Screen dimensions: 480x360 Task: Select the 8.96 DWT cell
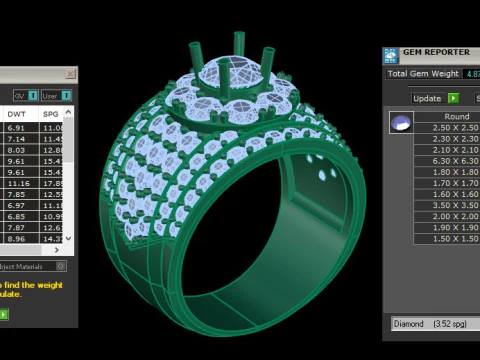21,239
